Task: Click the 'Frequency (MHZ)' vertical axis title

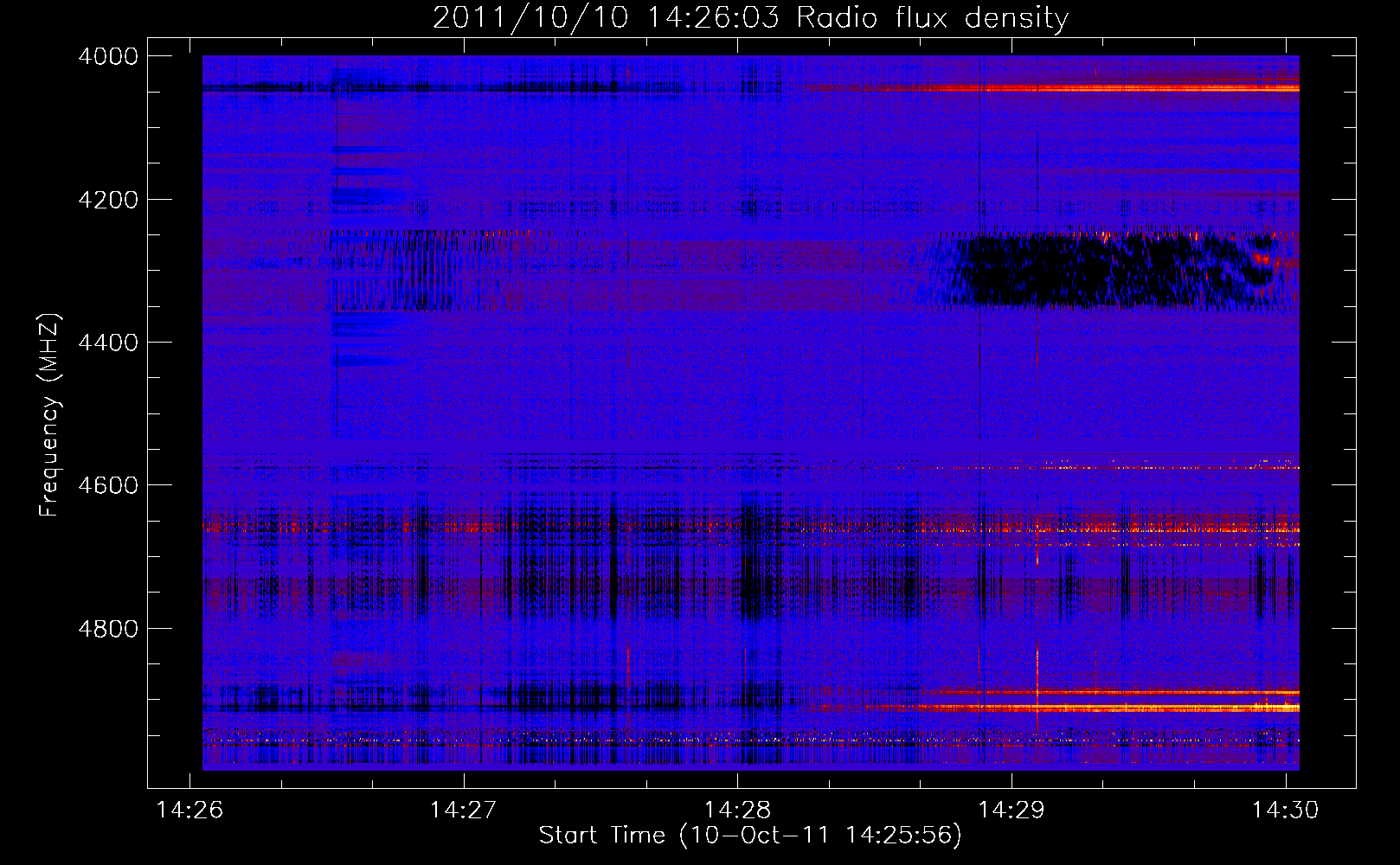Action: (50, 415)
